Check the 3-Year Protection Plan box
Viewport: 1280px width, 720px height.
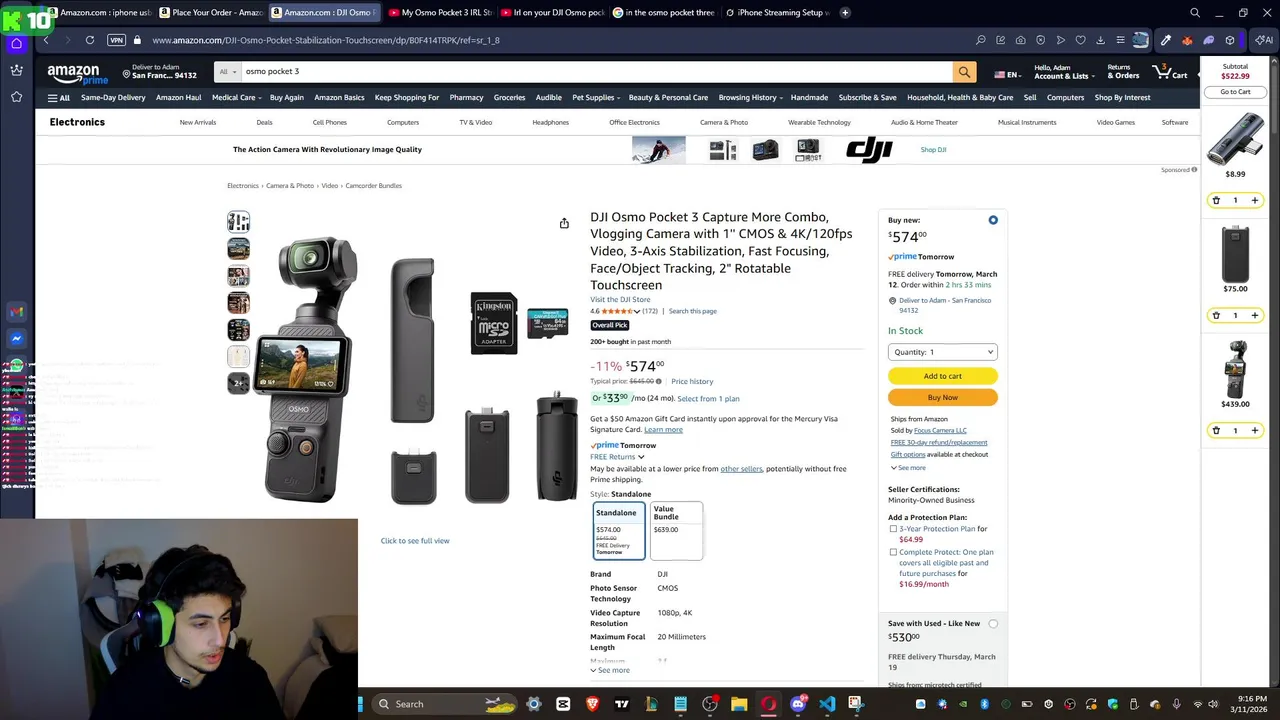tap(893, 529)
